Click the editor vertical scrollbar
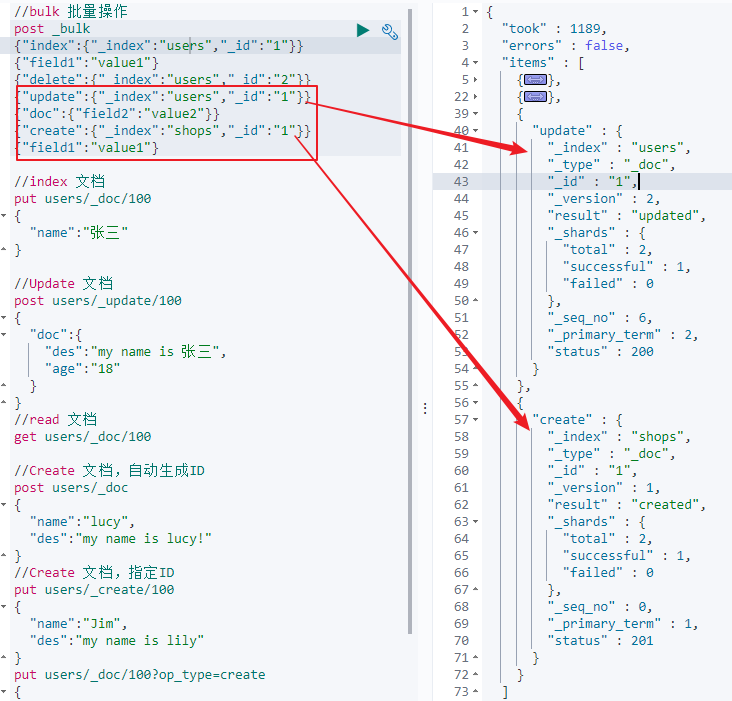 [x=410, y=321]
